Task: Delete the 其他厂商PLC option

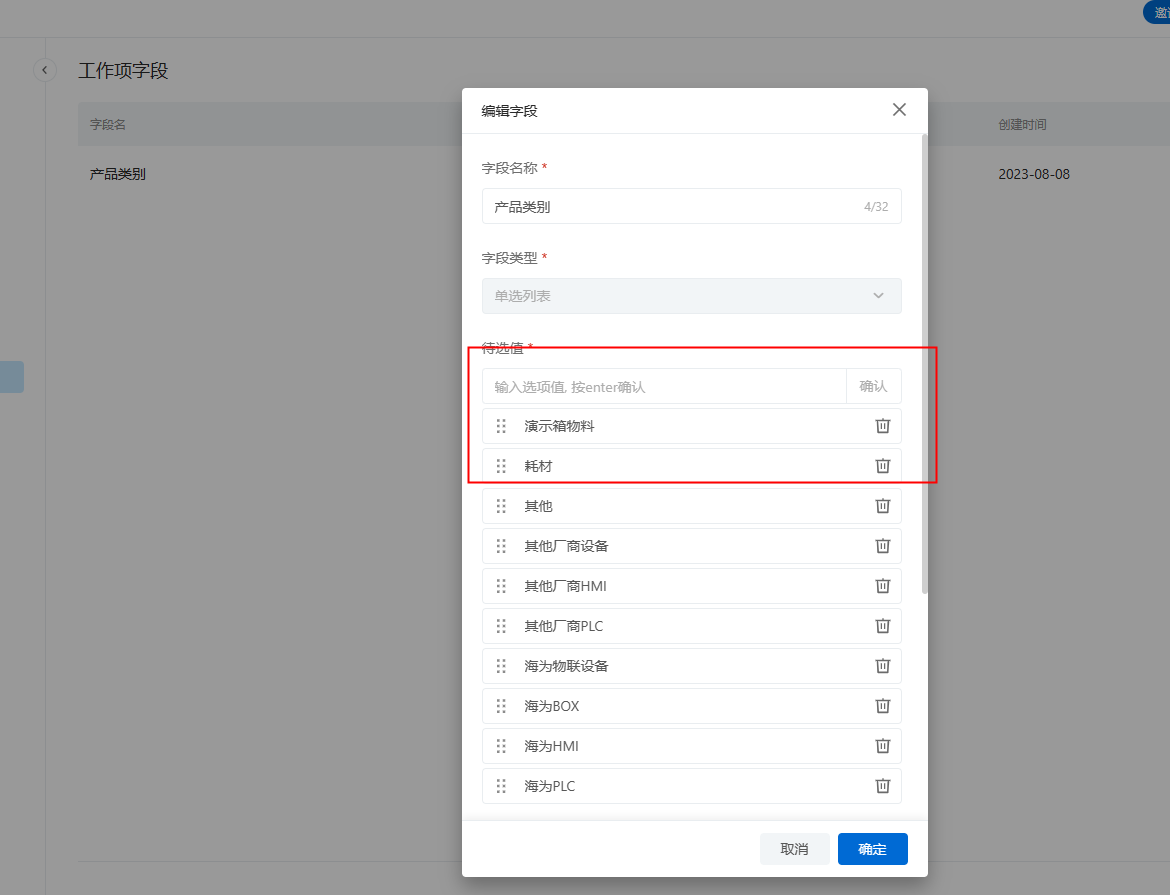Action: (x=882, y=626)
